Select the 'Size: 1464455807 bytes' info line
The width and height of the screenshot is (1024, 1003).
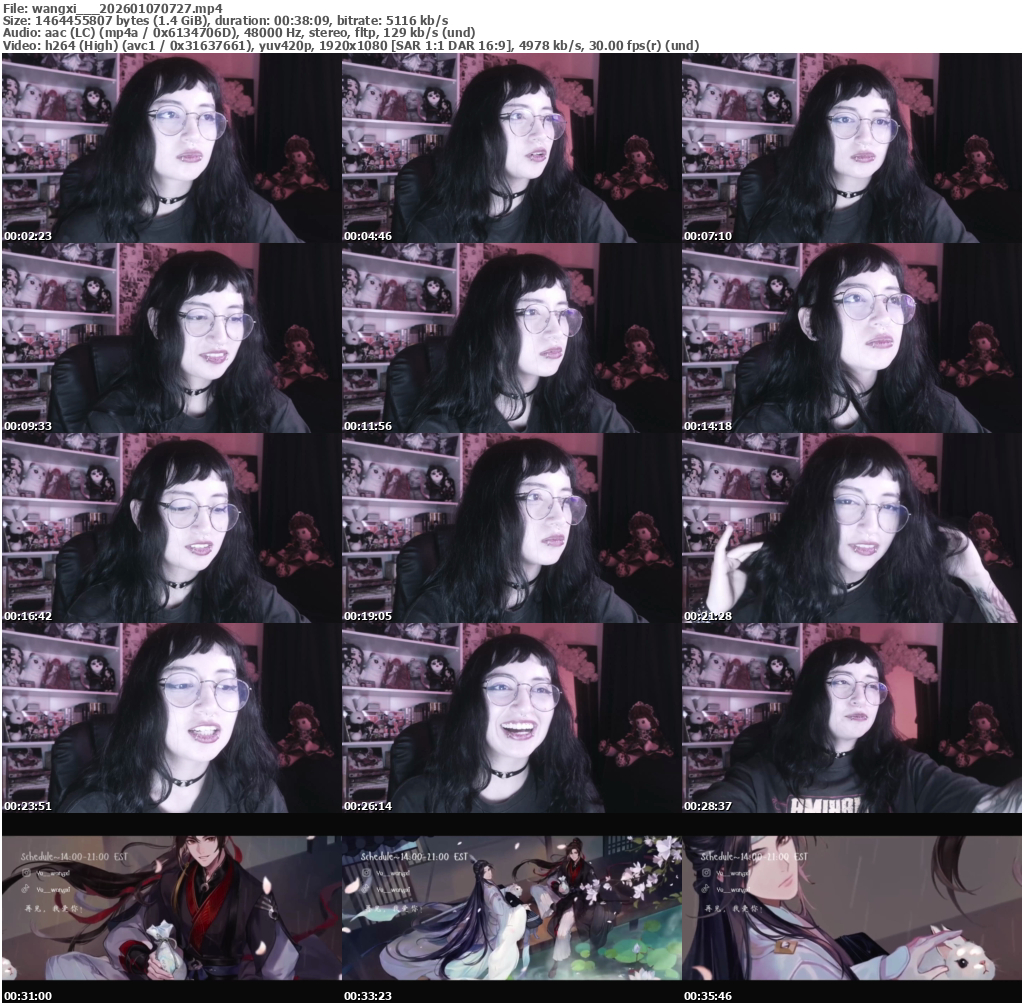point(225,20)
